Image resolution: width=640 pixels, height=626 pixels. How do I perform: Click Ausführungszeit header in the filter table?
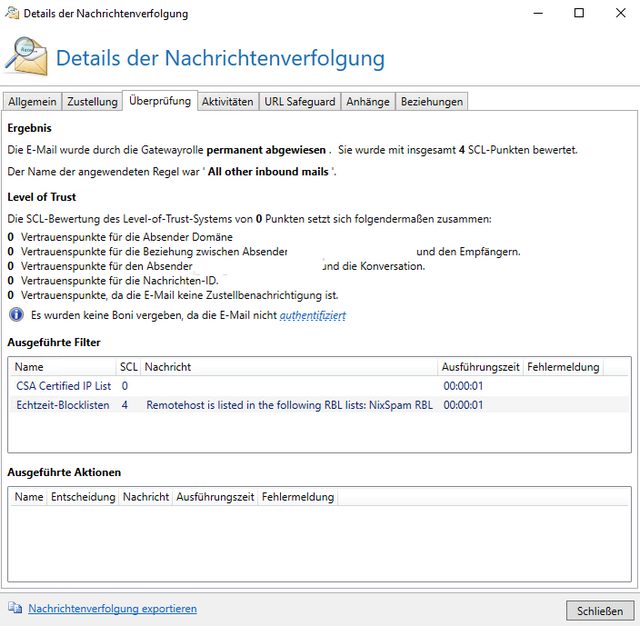click(x=480, y=367)
